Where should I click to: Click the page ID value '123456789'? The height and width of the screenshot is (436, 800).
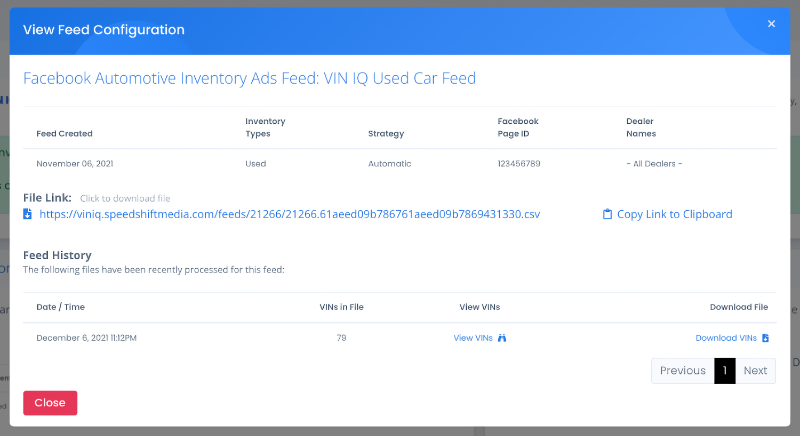click(x=519, y=164)
